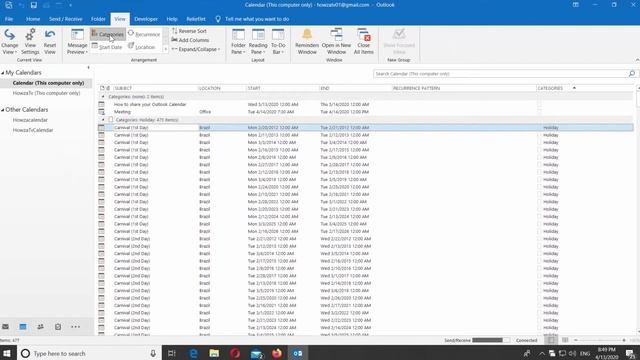
Task: Collapse the My Calendars section
Action: 2,73
